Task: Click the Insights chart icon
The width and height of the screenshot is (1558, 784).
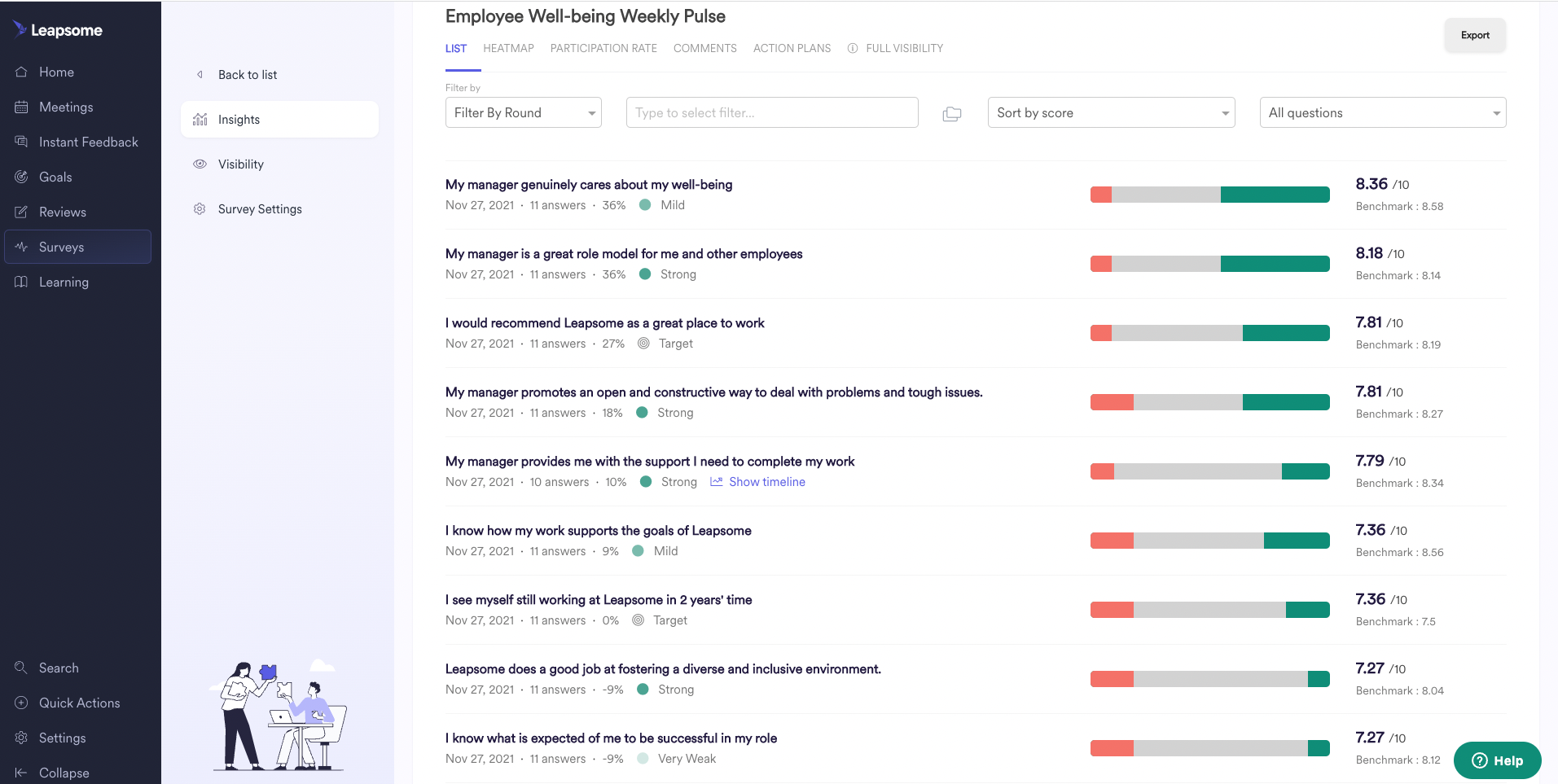Action: 200,120
